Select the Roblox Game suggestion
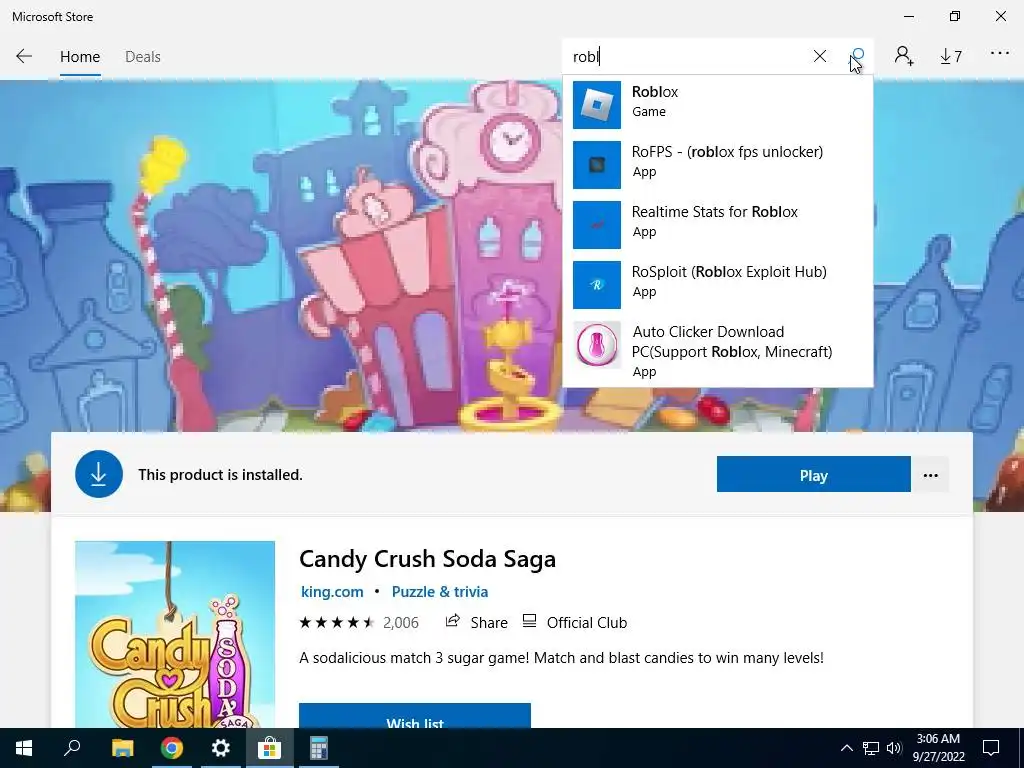 [x=717, y=104]
